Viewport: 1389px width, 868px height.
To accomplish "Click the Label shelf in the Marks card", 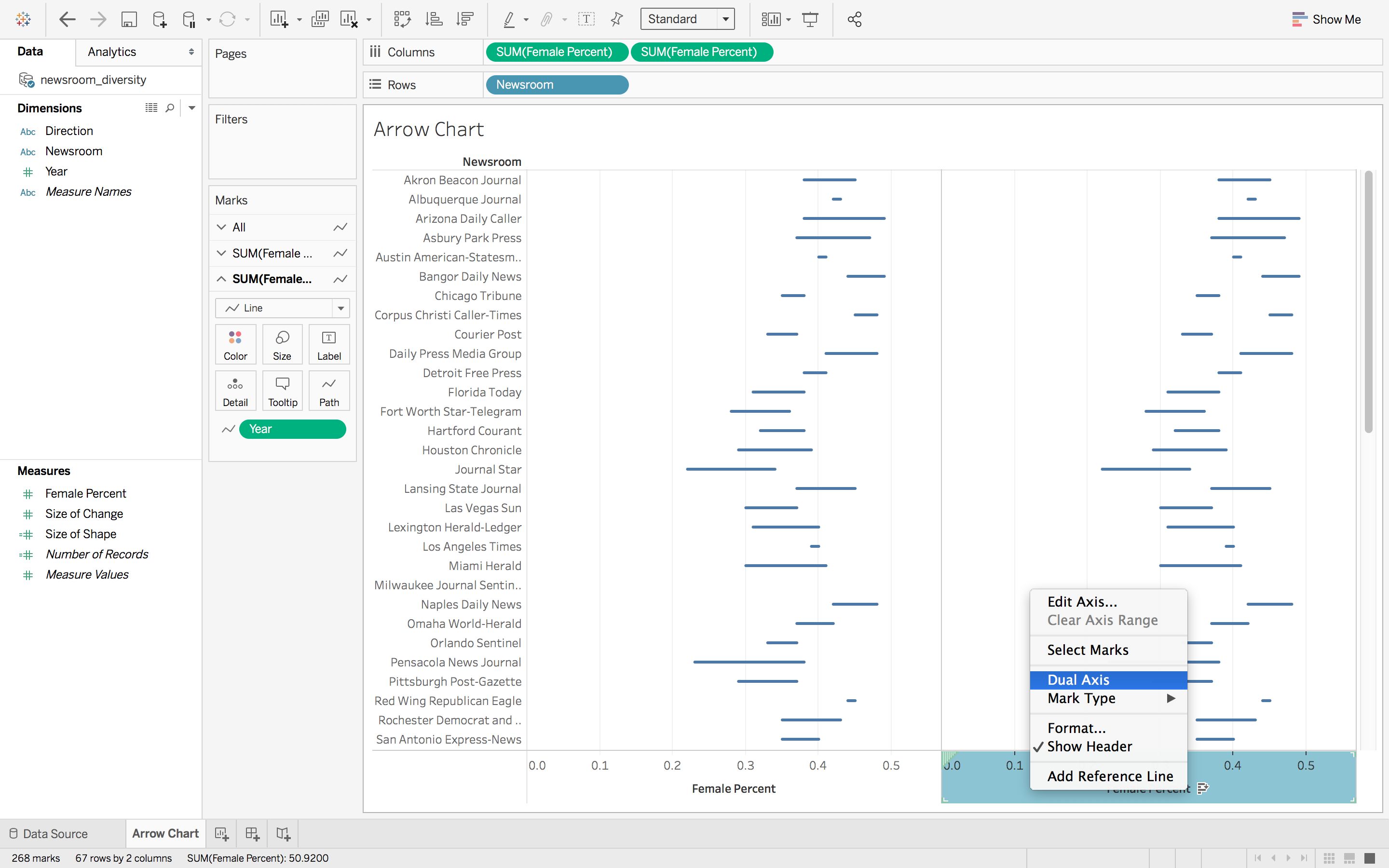I will pyautogui.click(x=329, y=343).
